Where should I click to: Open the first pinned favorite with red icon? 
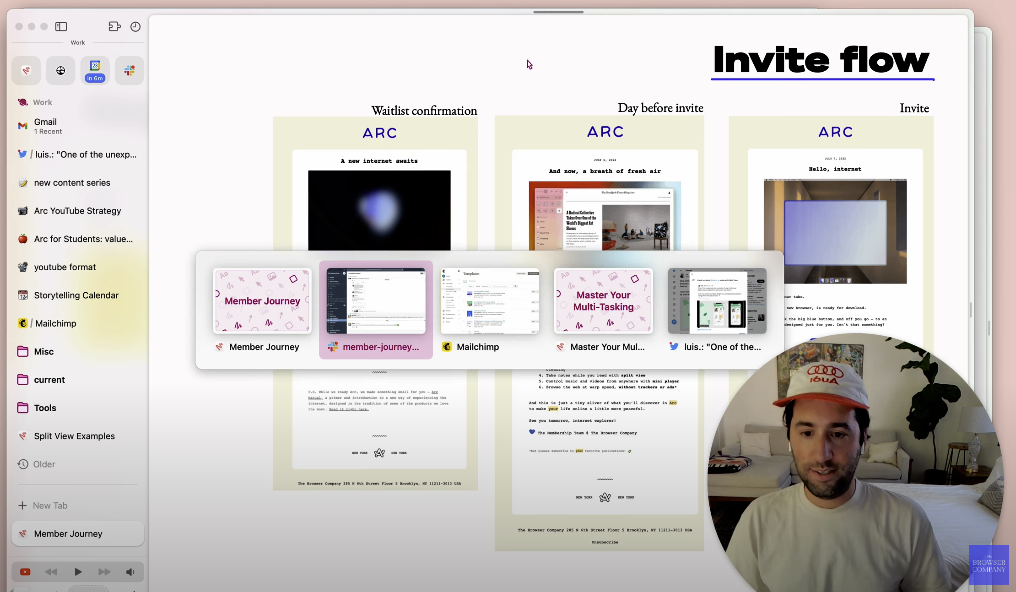tap(26, 70)
